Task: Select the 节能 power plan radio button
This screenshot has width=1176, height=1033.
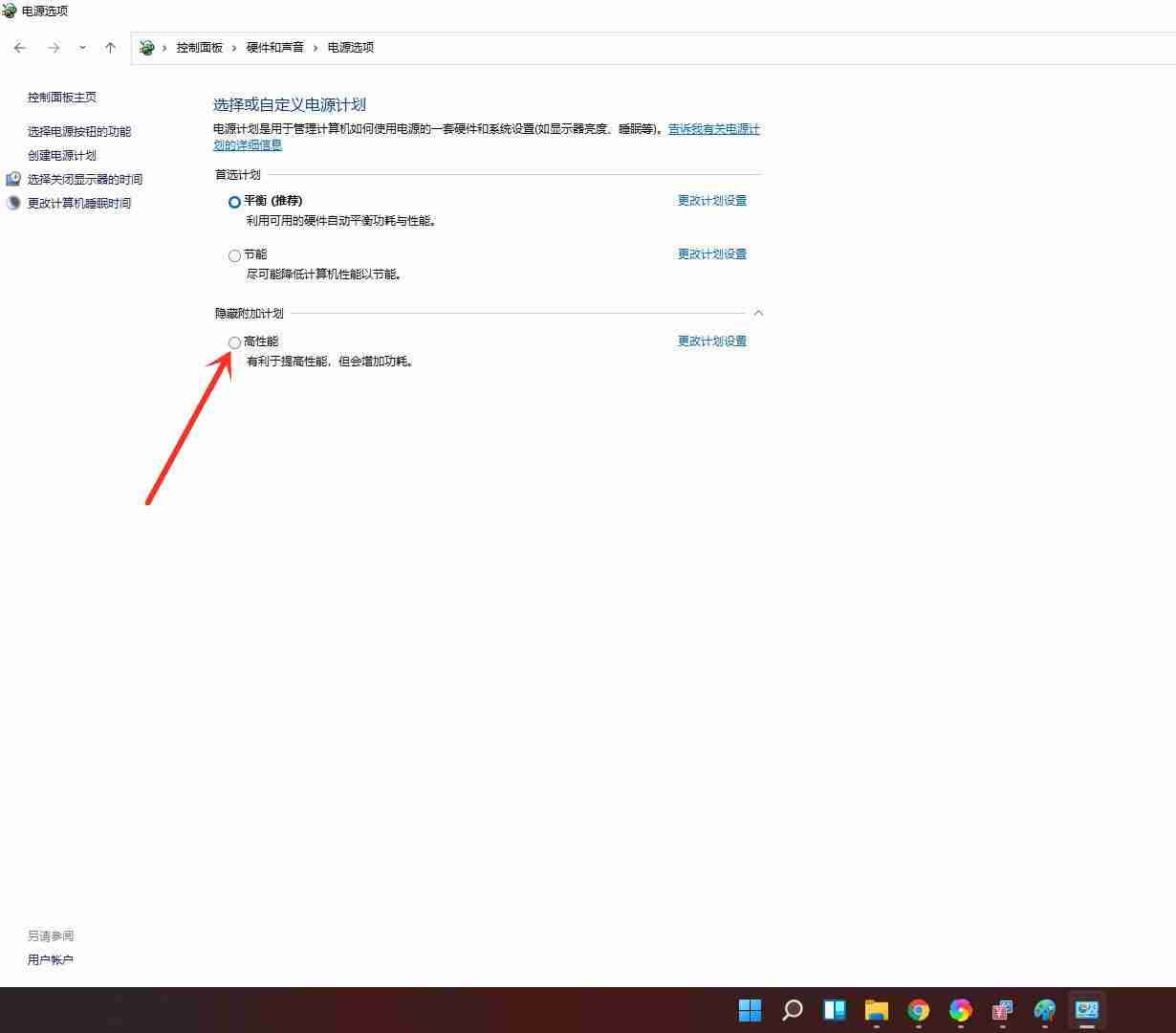Action: point(234,255)
